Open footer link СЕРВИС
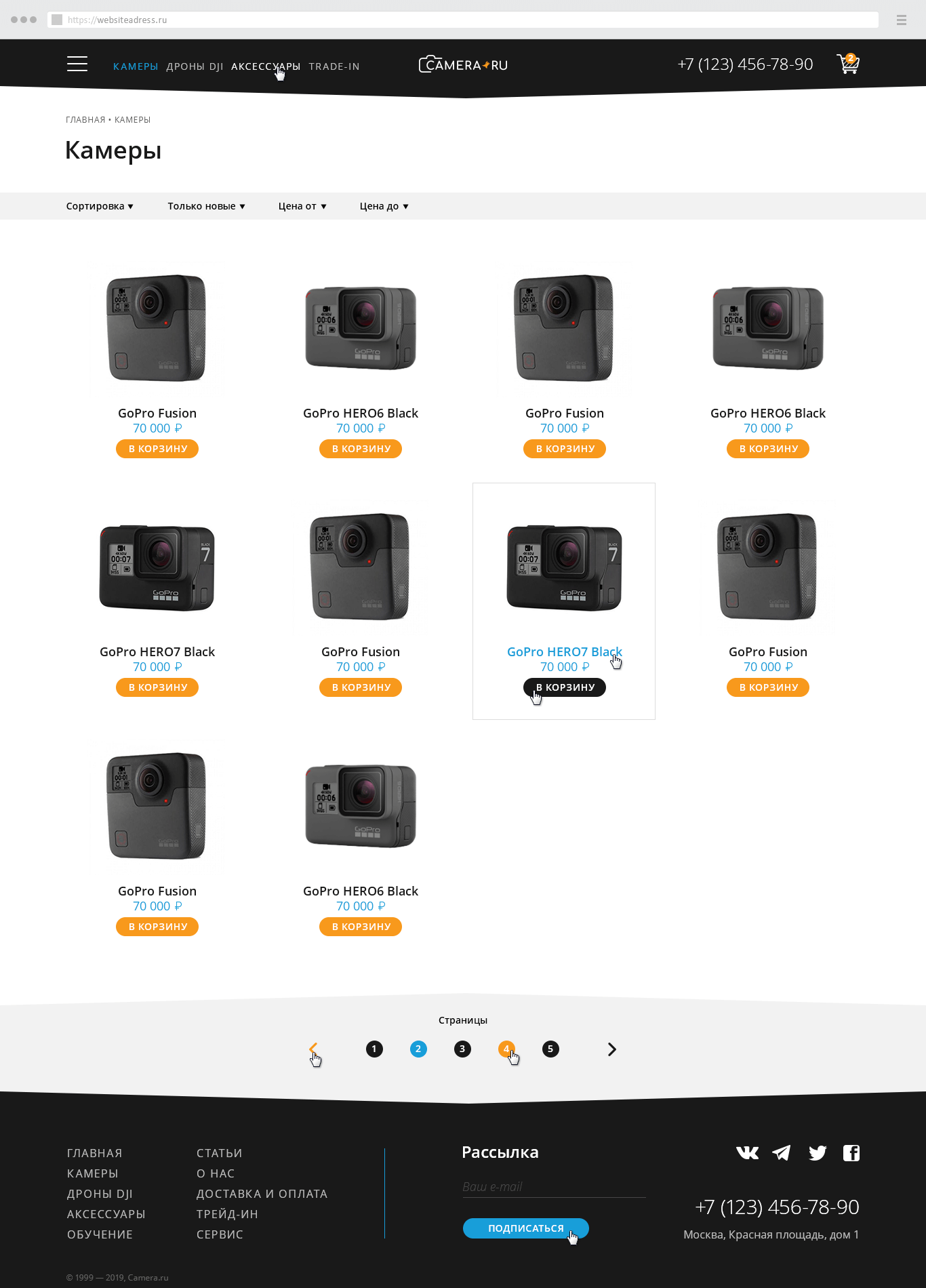The width and height of the screenshot is (926, 1288). pos(220,1234)
